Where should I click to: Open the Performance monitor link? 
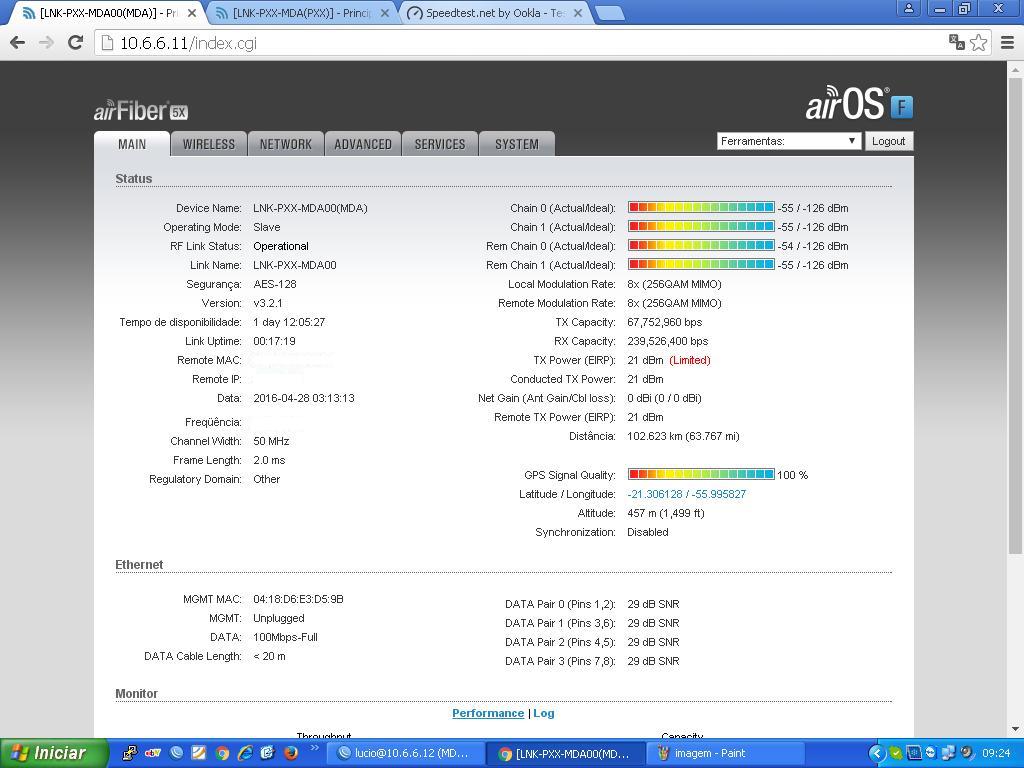coord(488,713)
